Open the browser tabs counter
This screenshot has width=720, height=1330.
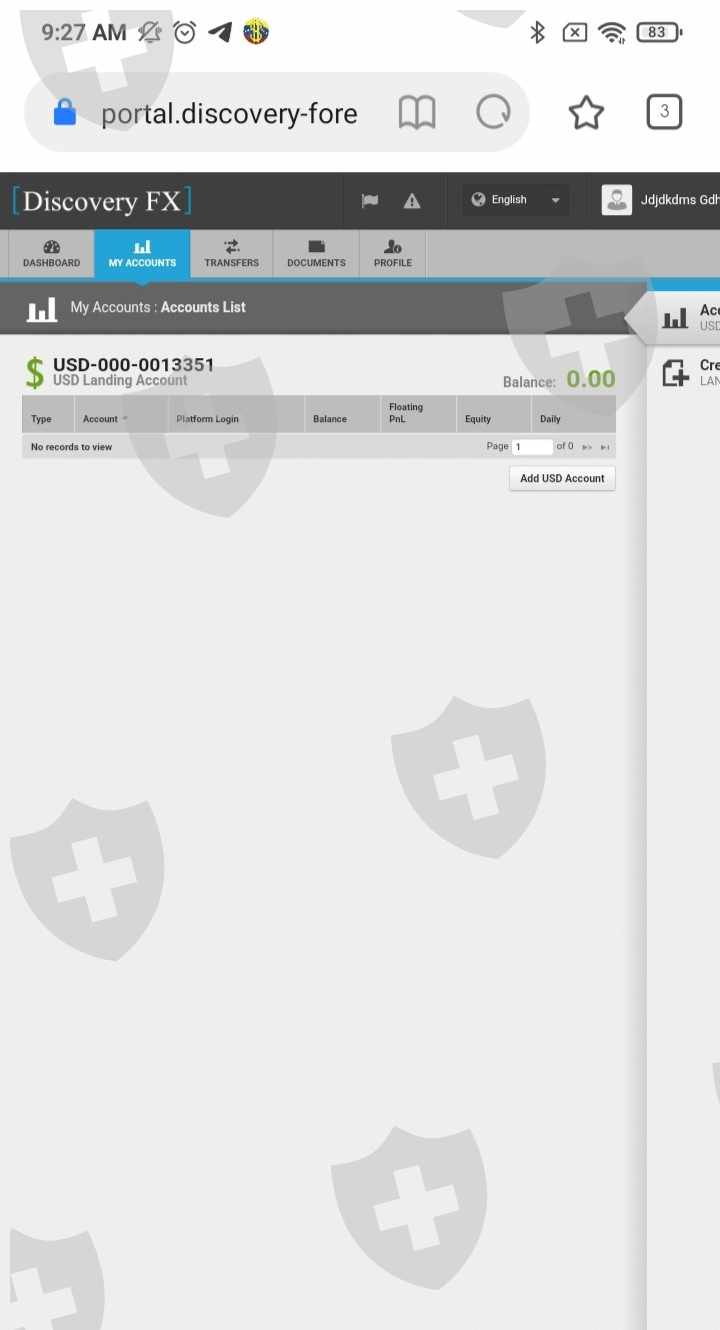click(664, 112)
